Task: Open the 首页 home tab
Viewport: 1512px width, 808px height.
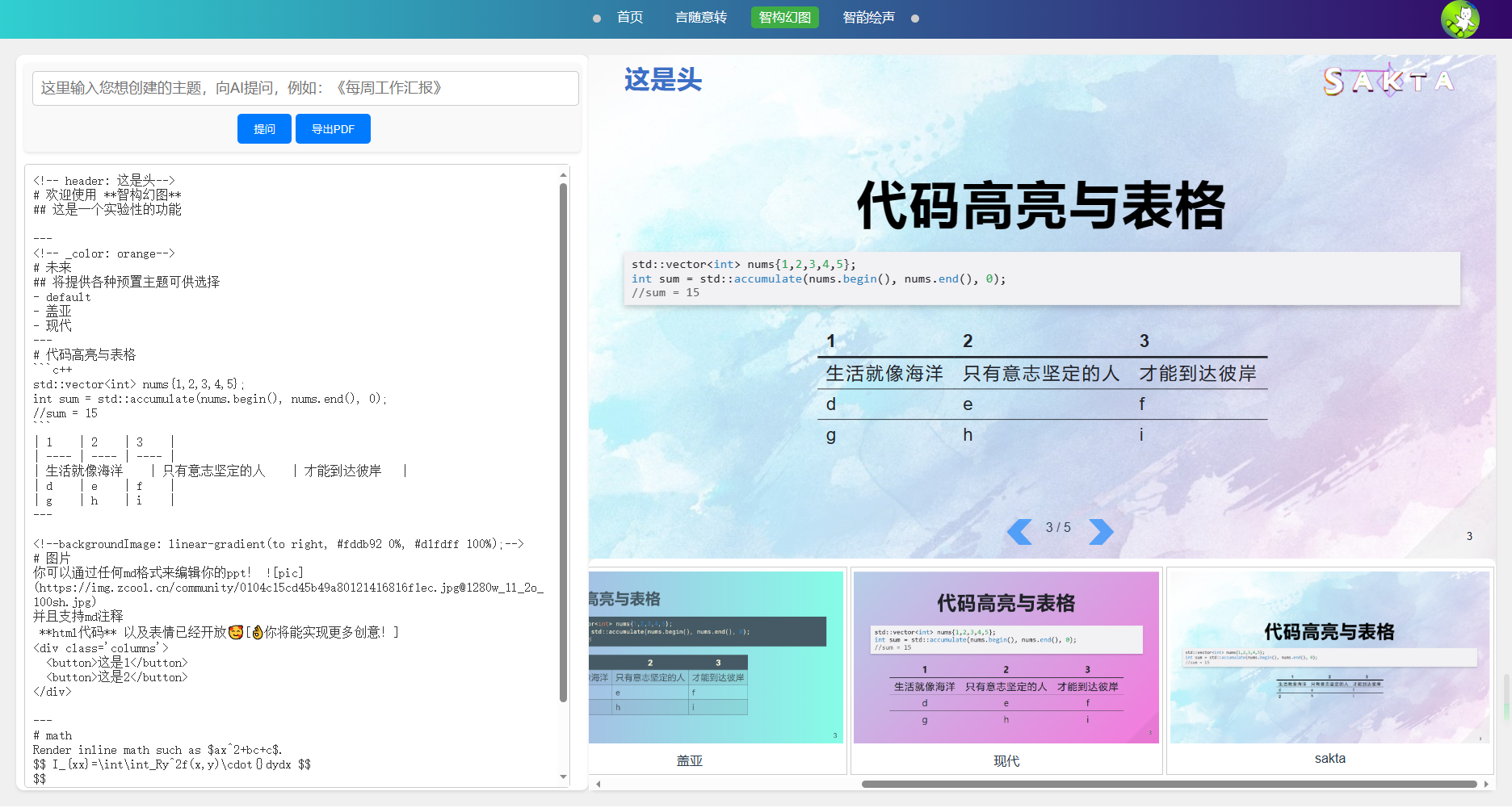Action: point(630,18)
